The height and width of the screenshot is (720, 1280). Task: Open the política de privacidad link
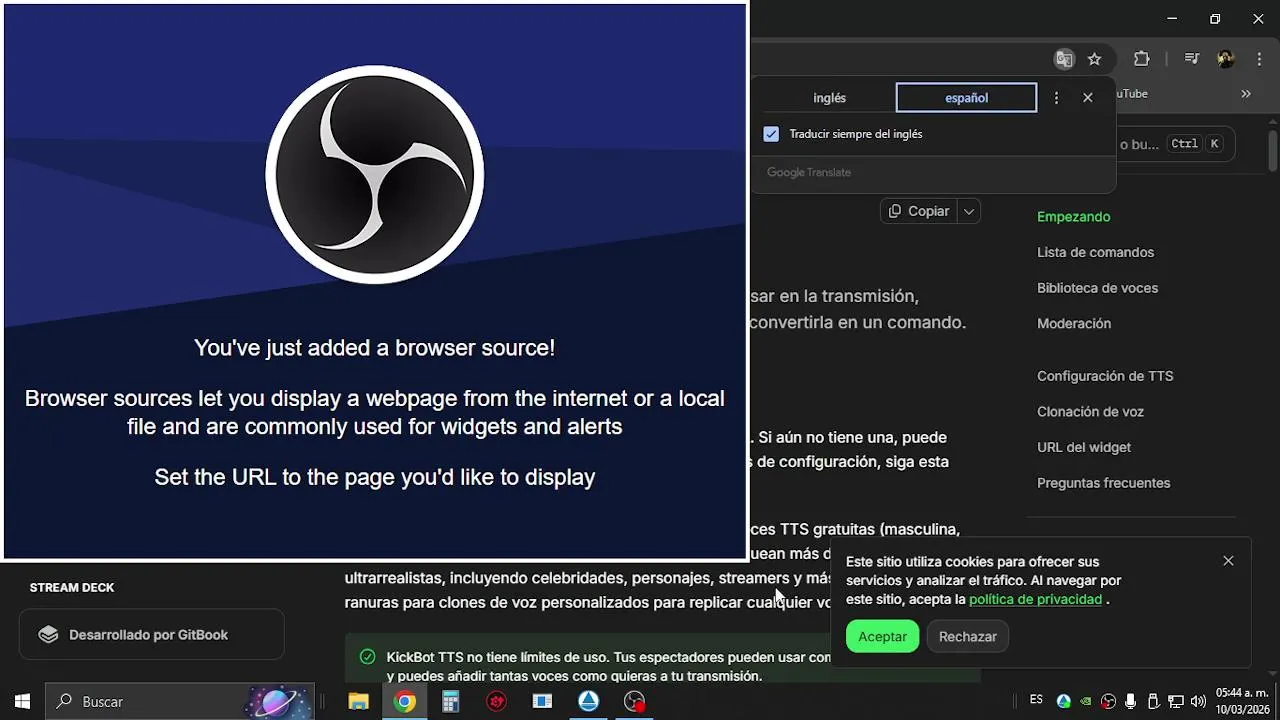point(1035,600)
